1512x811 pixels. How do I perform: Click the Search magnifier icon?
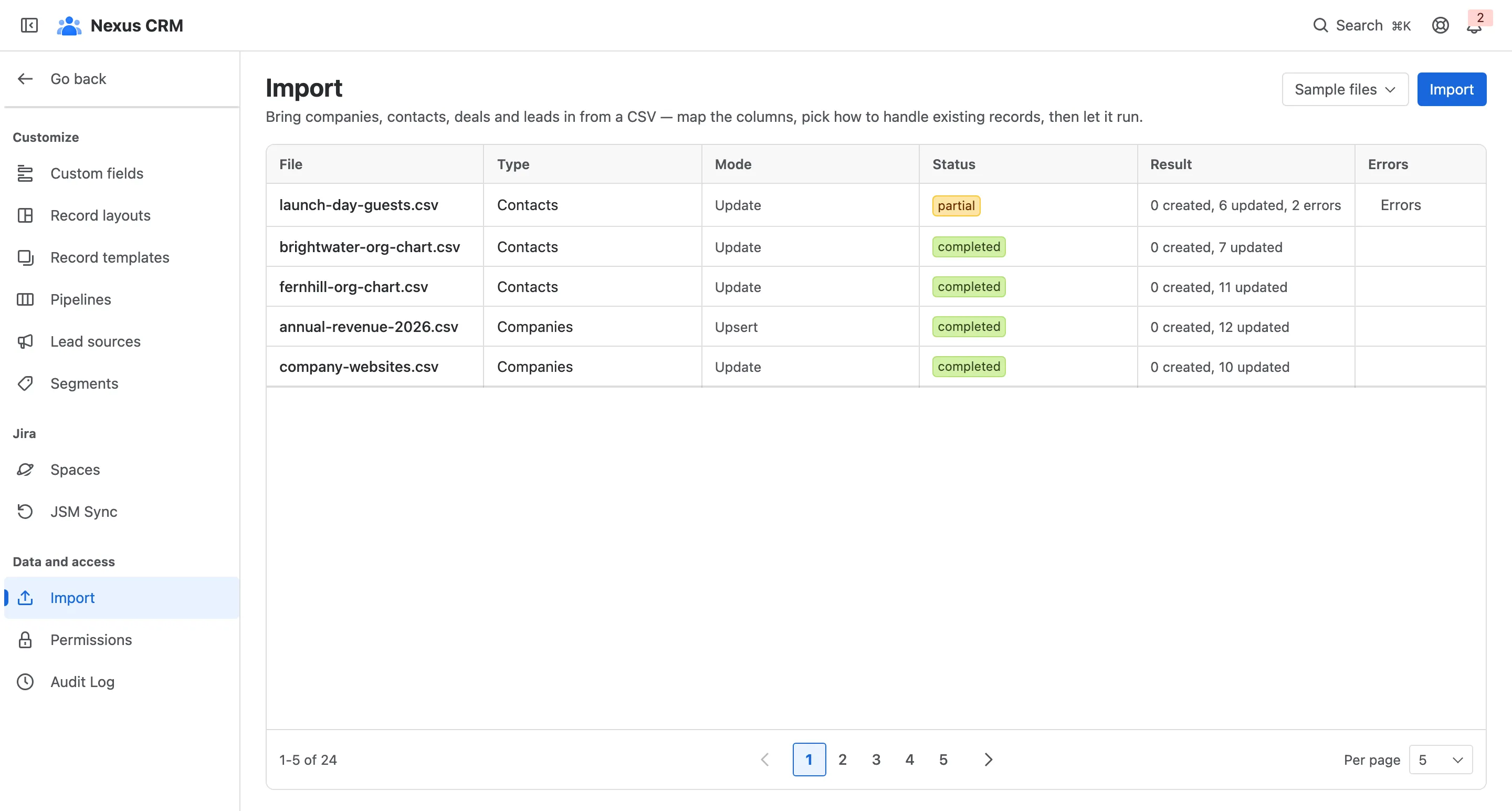pyautogui.click(x=1320, y=25)
